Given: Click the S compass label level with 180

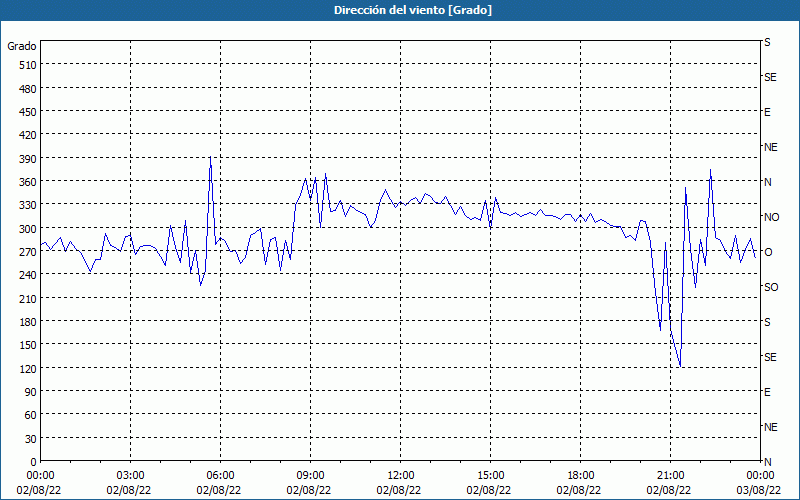Looking at the screenshot, I should point(767,322).
